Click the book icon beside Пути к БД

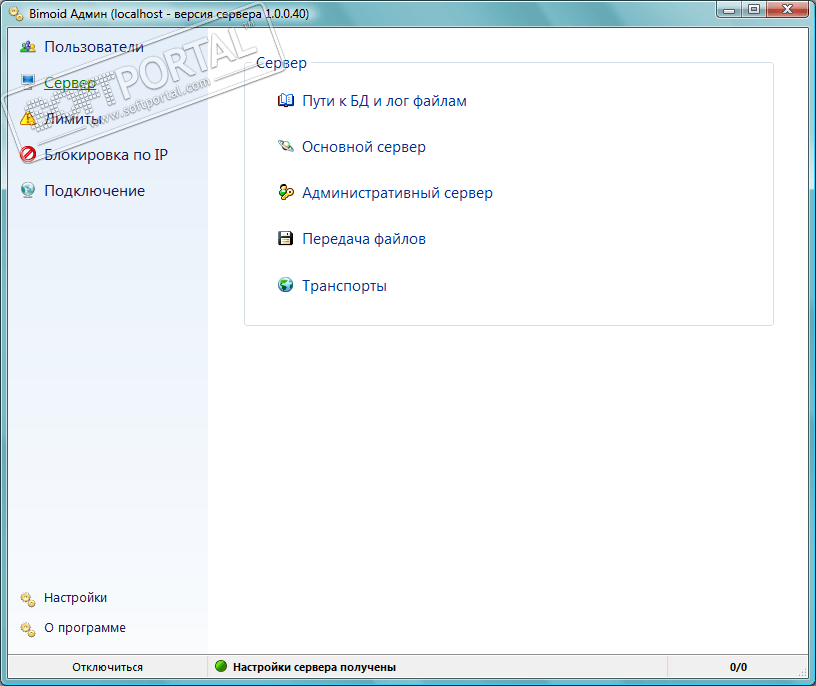tap(285, 100)
